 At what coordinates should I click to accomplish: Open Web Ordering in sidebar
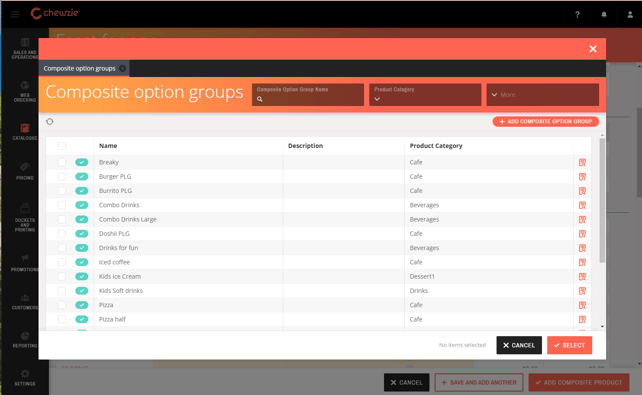pyautogui.click(x=25, y=91)
